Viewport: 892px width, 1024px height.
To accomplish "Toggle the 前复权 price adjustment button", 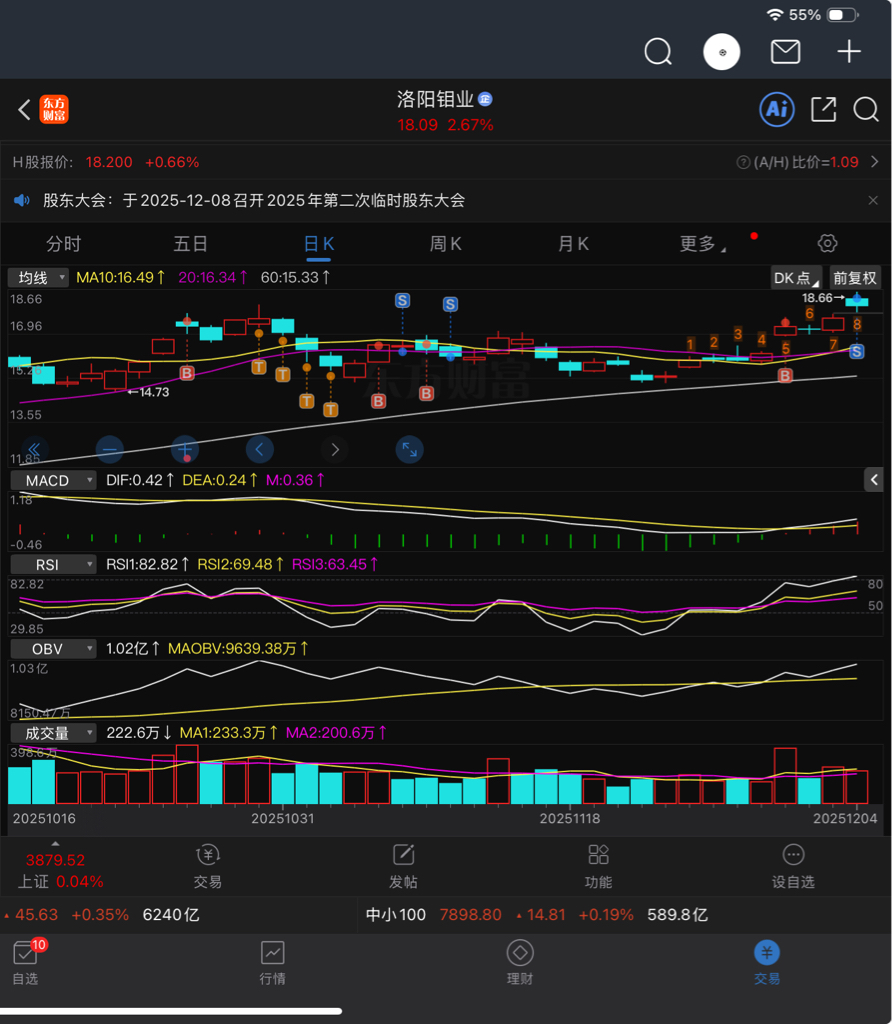I will [x=855, y=278].
